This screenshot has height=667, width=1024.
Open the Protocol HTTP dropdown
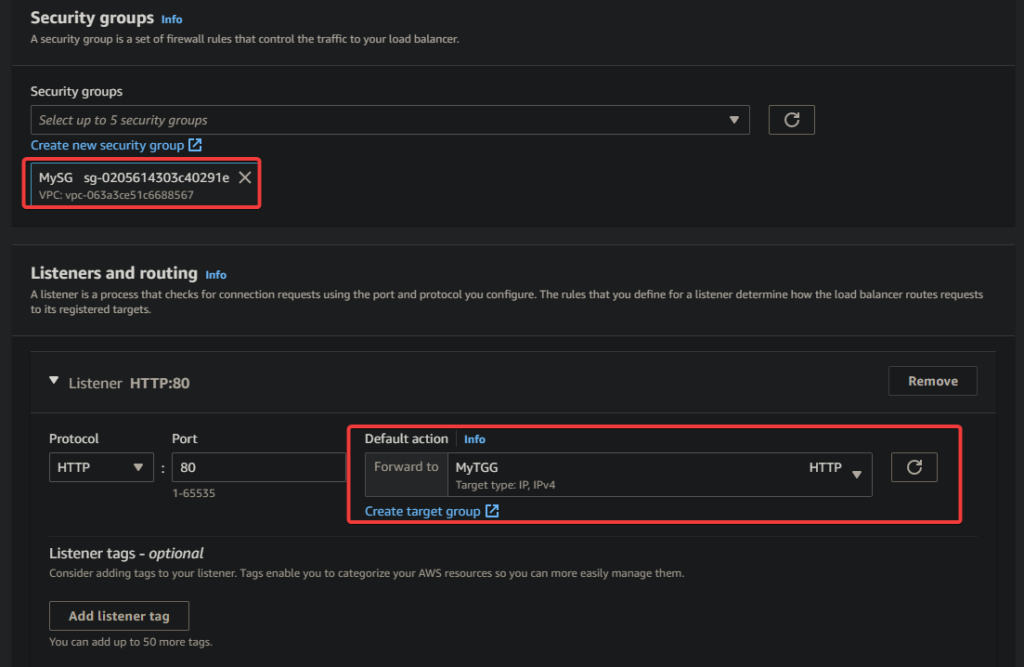[100, 467]
